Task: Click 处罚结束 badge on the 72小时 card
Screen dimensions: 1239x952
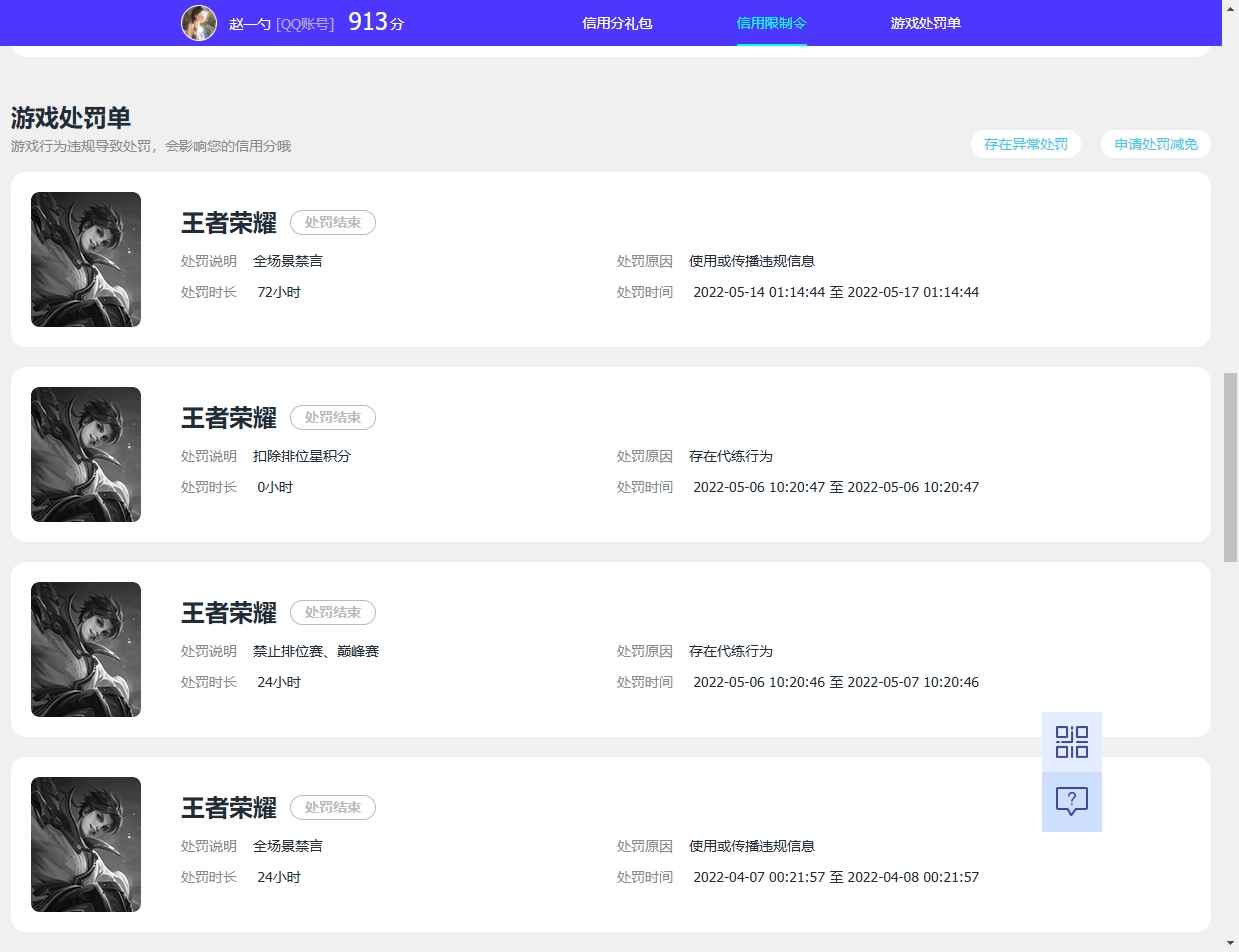Action: point(333,222)
